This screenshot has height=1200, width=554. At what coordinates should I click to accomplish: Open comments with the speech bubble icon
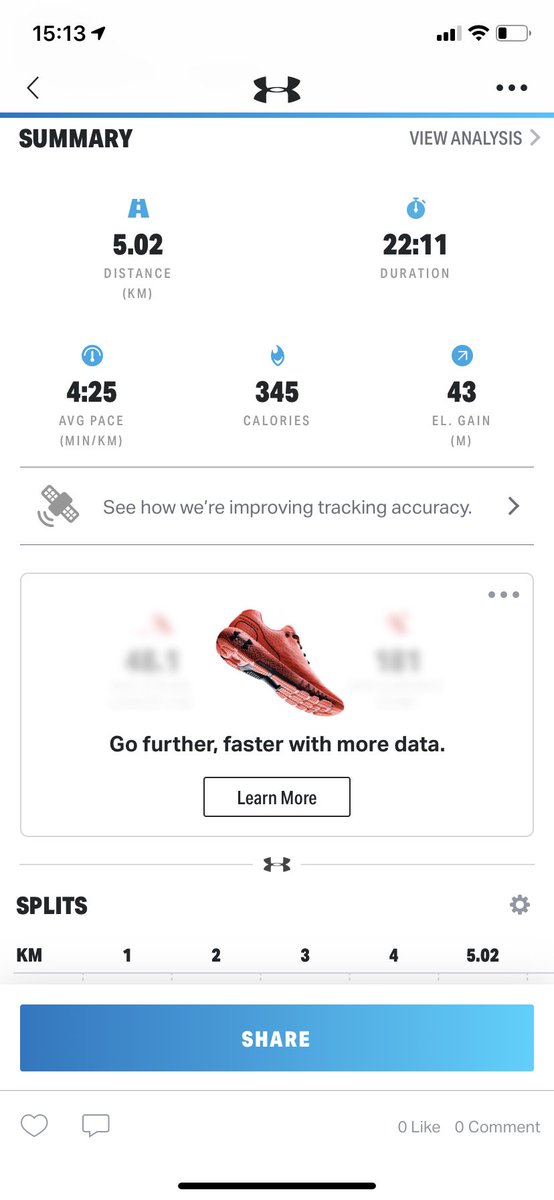point(95,1126)
